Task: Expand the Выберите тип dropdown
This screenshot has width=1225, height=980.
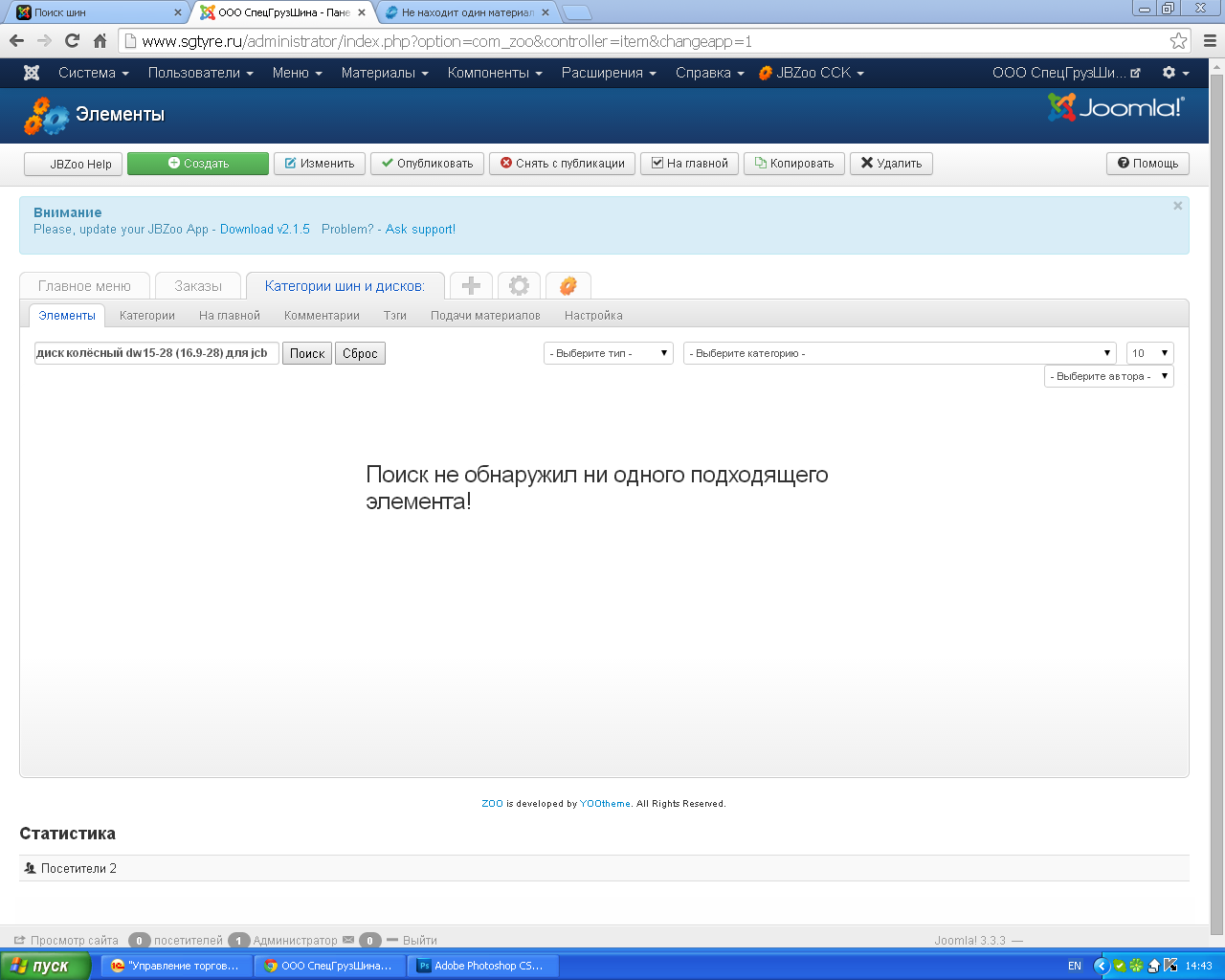Action: coord(609,353)
